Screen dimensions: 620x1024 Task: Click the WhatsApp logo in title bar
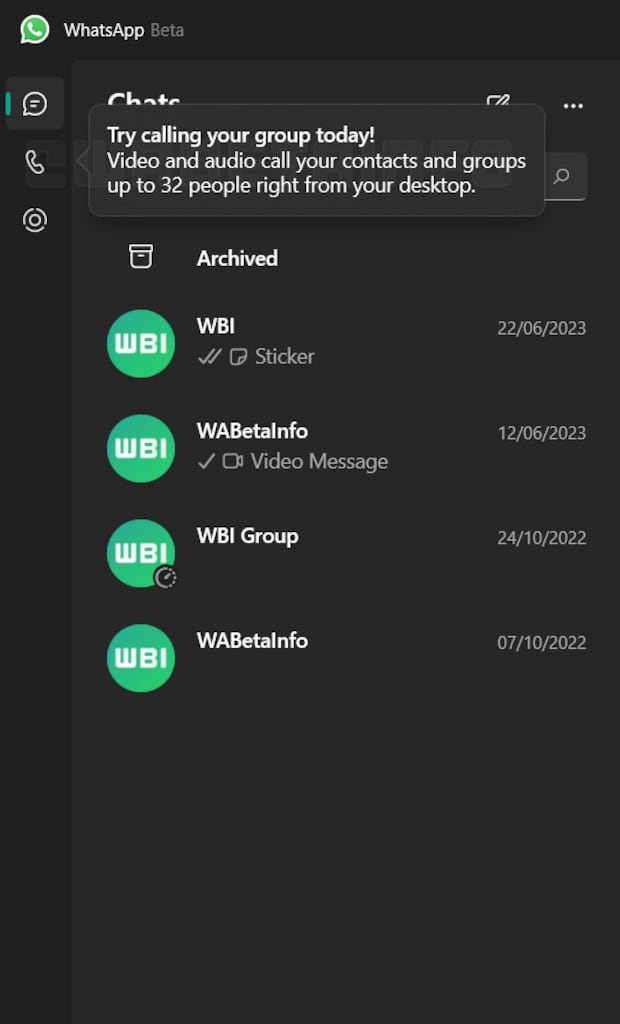click(x=35, y=29)
